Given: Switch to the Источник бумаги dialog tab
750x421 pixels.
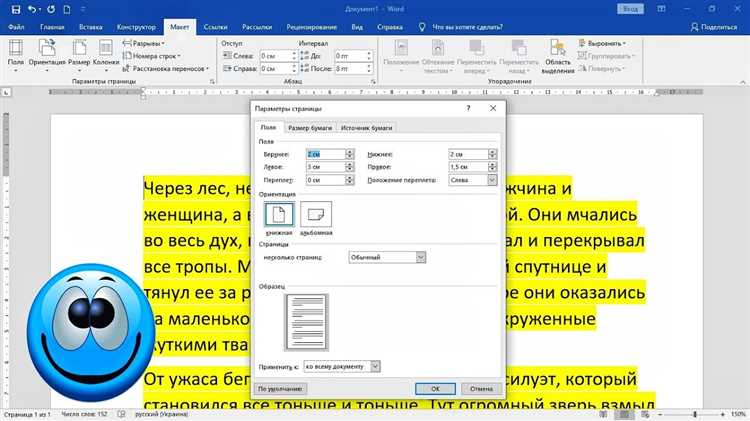Looking at the screenshot, I should click(366, 128).
